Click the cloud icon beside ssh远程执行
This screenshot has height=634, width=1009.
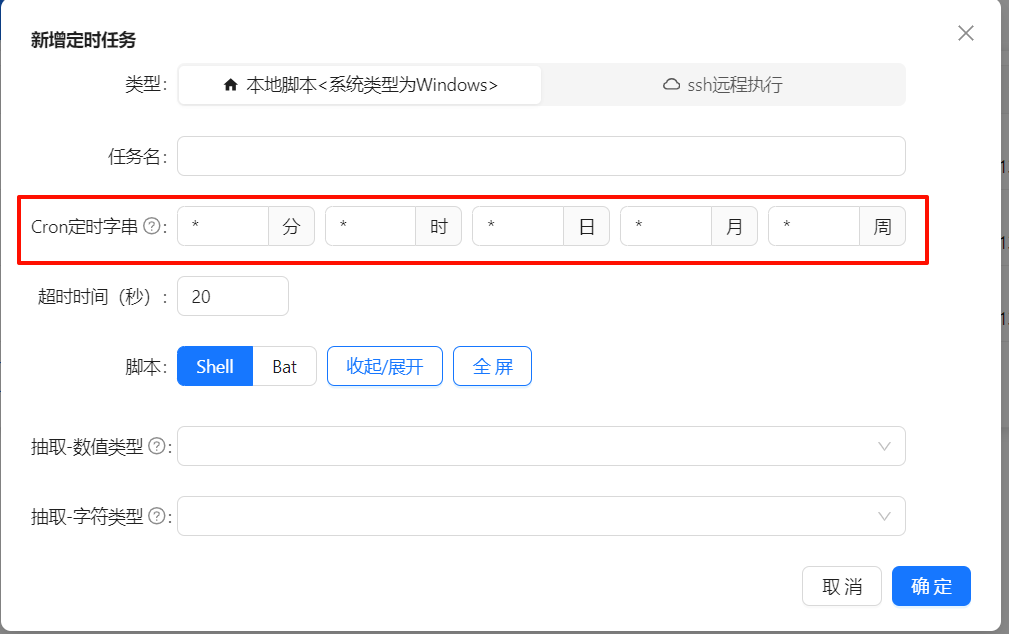671,84
